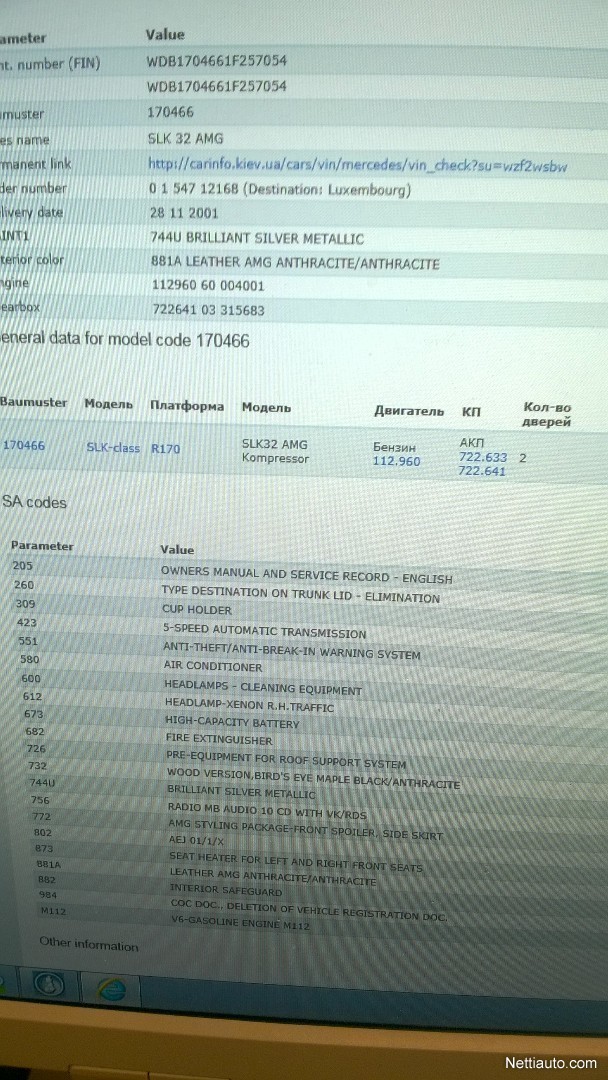Click the SA codes section heading
Screen dimensions: 608x1080
coord(34,502)
